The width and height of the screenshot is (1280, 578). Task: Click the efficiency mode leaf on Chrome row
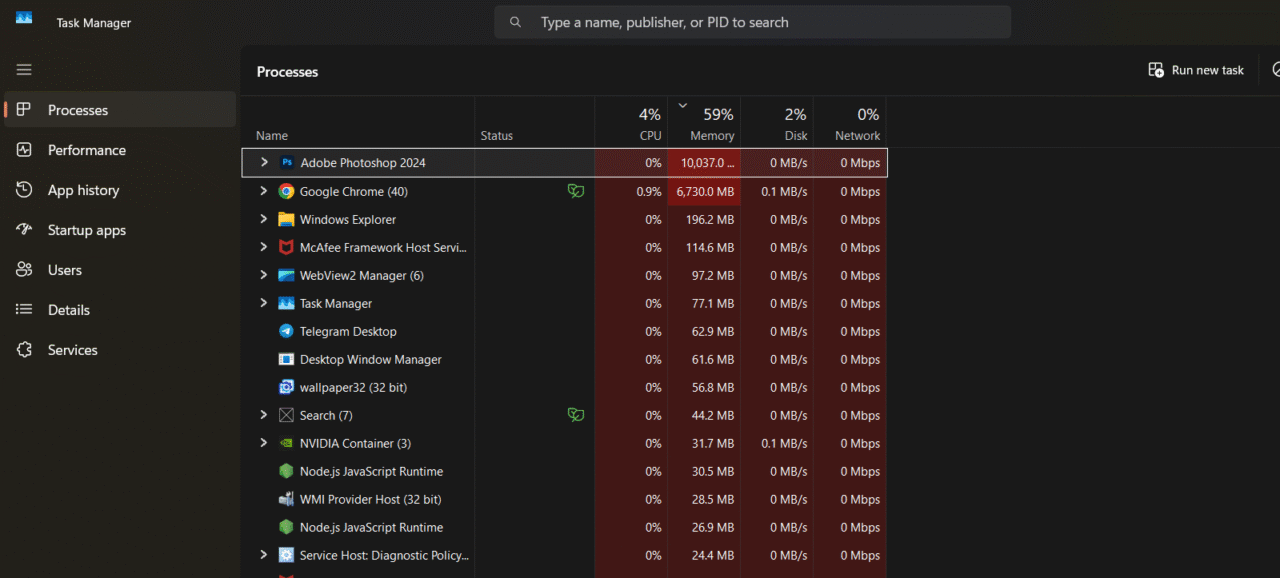tap(575, 191)
